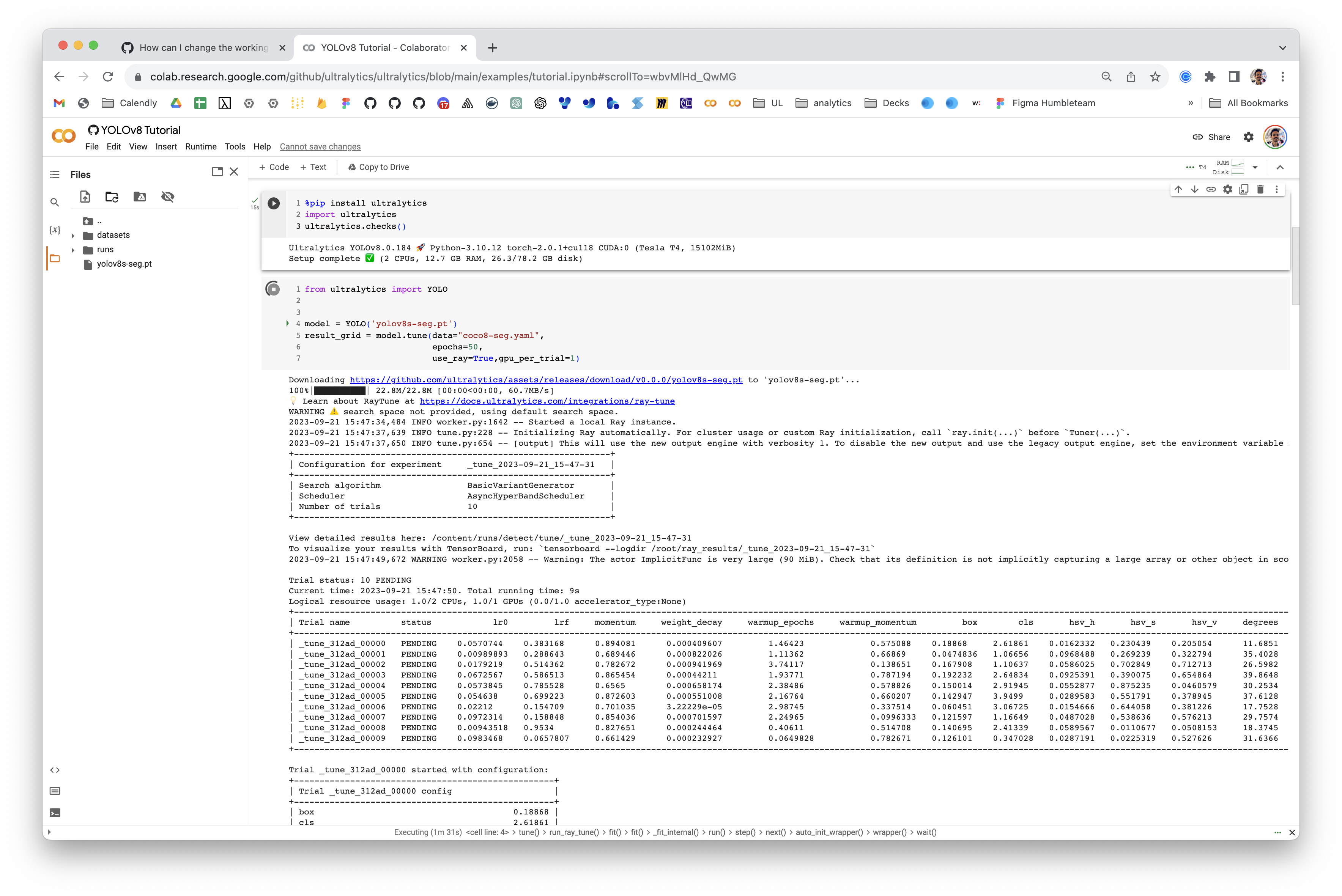Open the cell settings gear
The height and width of the screenshot is (896, 1342).
[x=1227, y=189]
